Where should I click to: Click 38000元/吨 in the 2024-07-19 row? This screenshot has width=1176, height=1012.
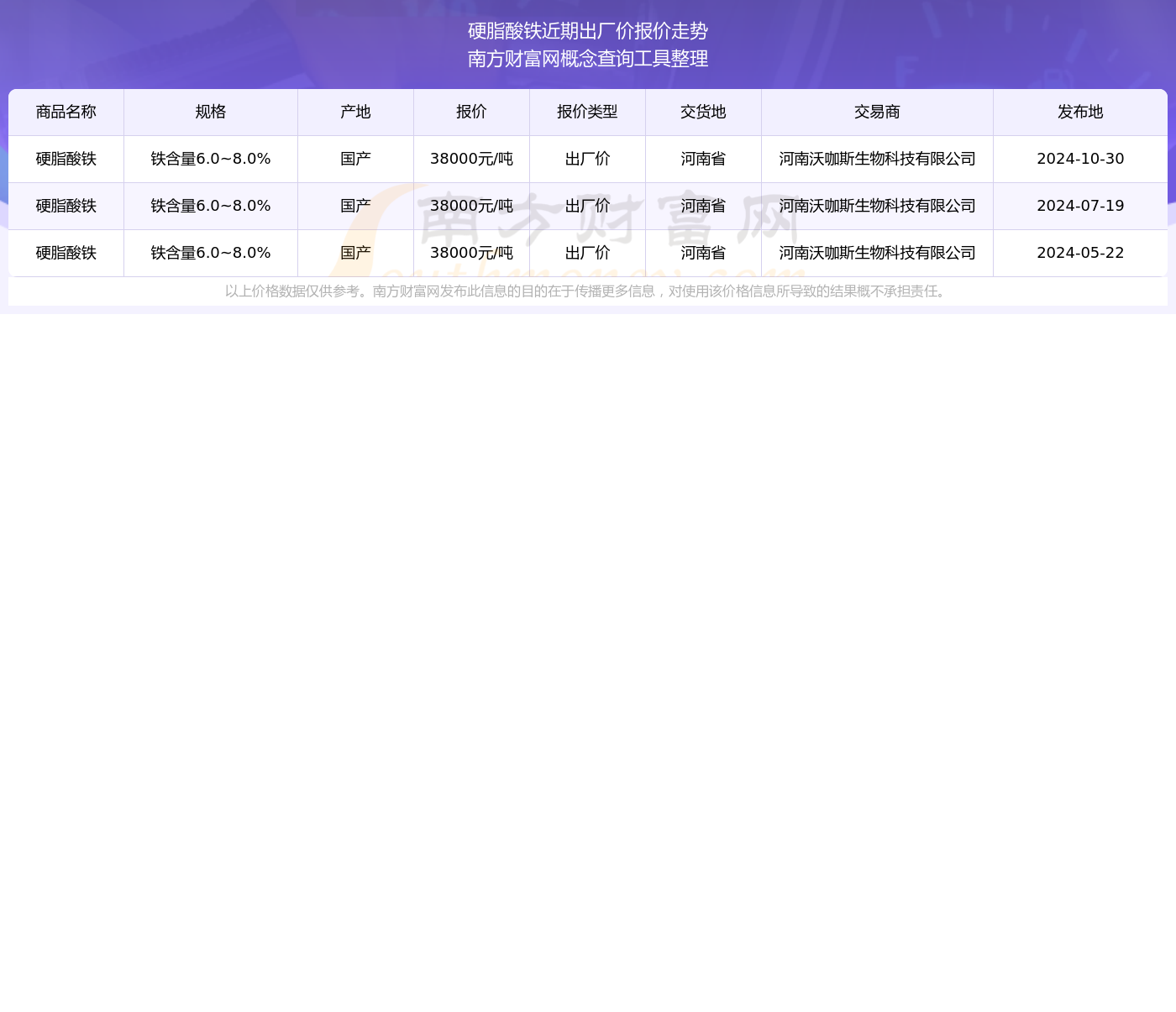[471, 206]
